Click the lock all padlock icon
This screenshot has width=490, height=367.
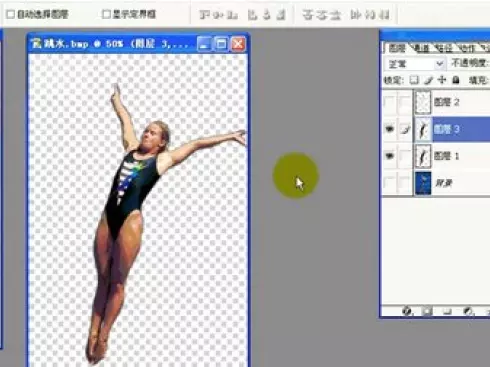point(456,80)
